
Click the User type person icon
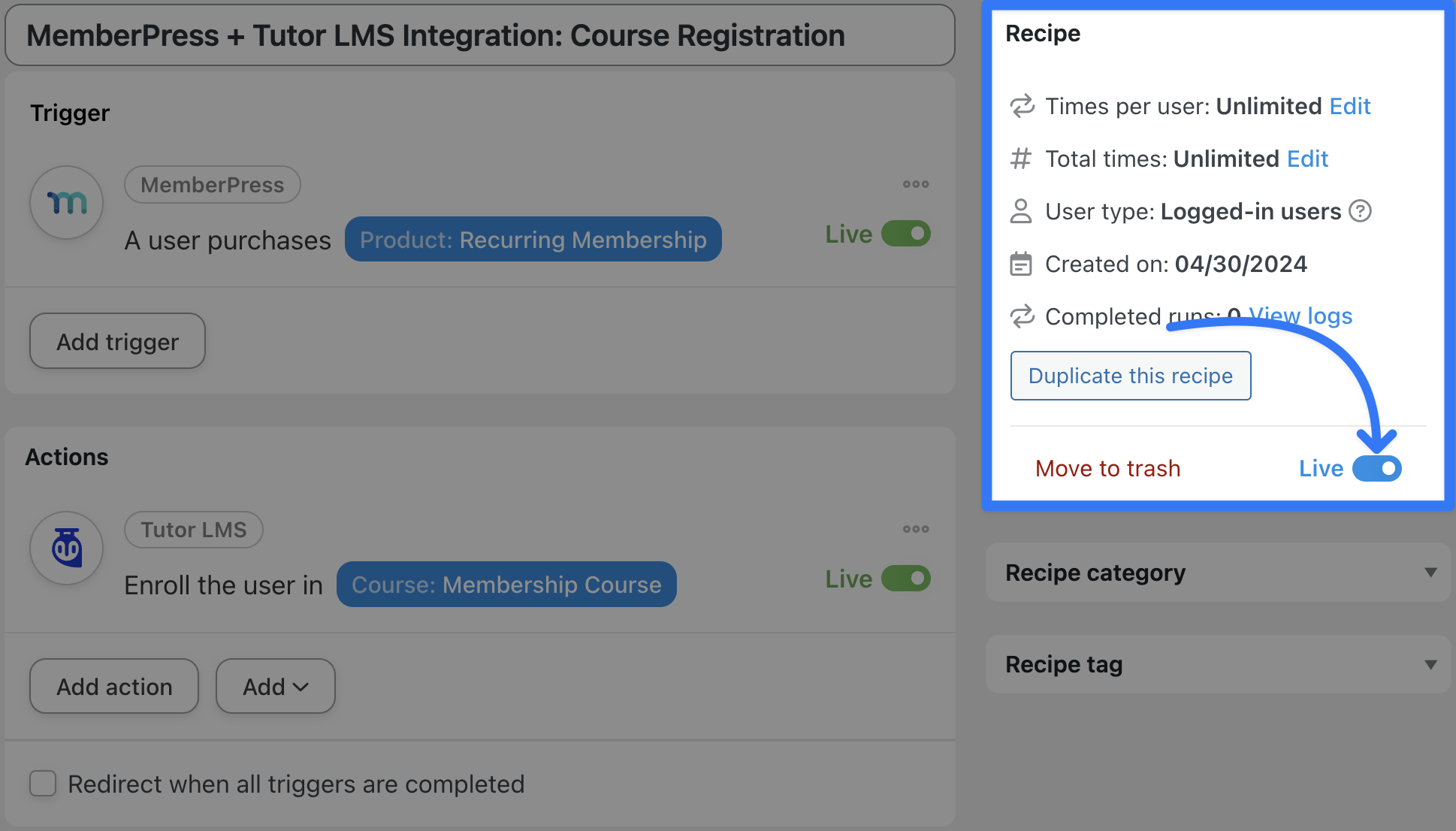(x=1021, y=211)
